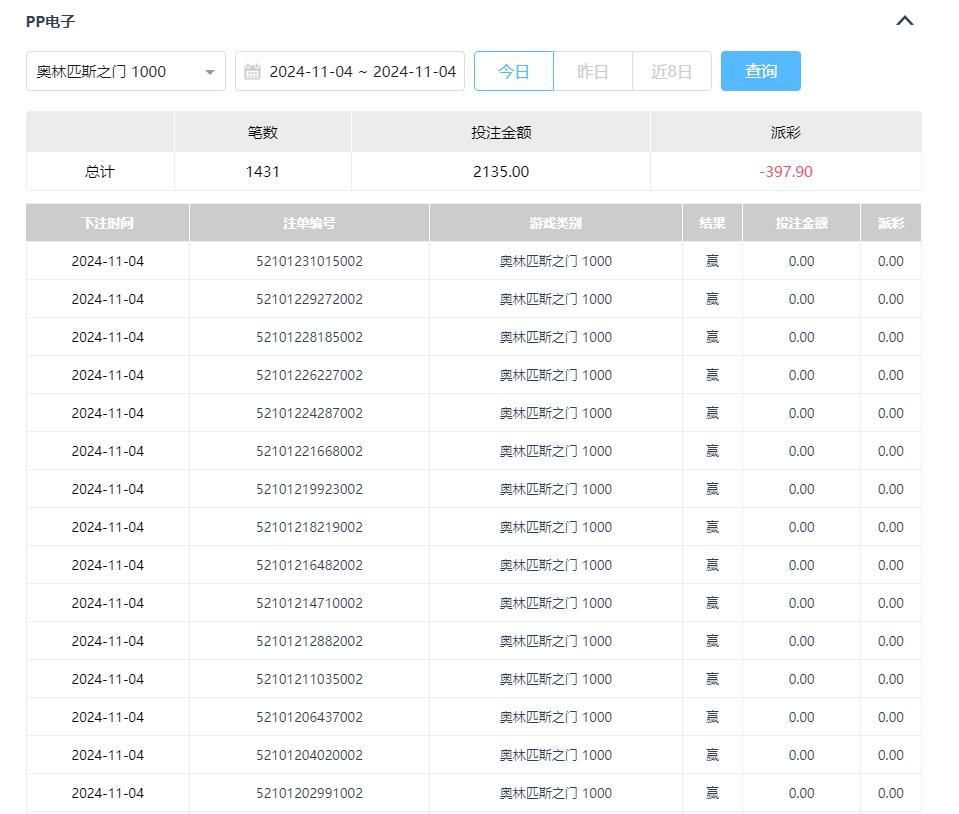The image size is (959, 814).
Task: Click the 下注时间 column header
Action: (x=107, y=223)
